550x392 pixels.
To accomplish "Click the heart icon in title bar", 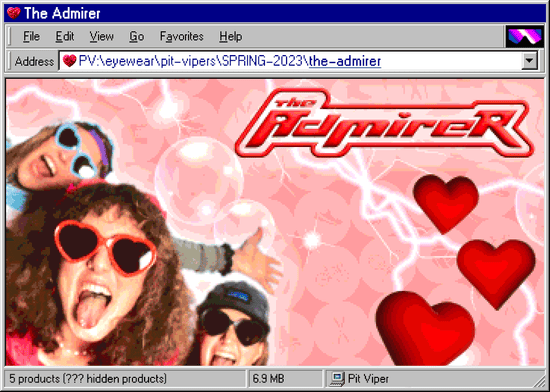I will tap(14, 13).
